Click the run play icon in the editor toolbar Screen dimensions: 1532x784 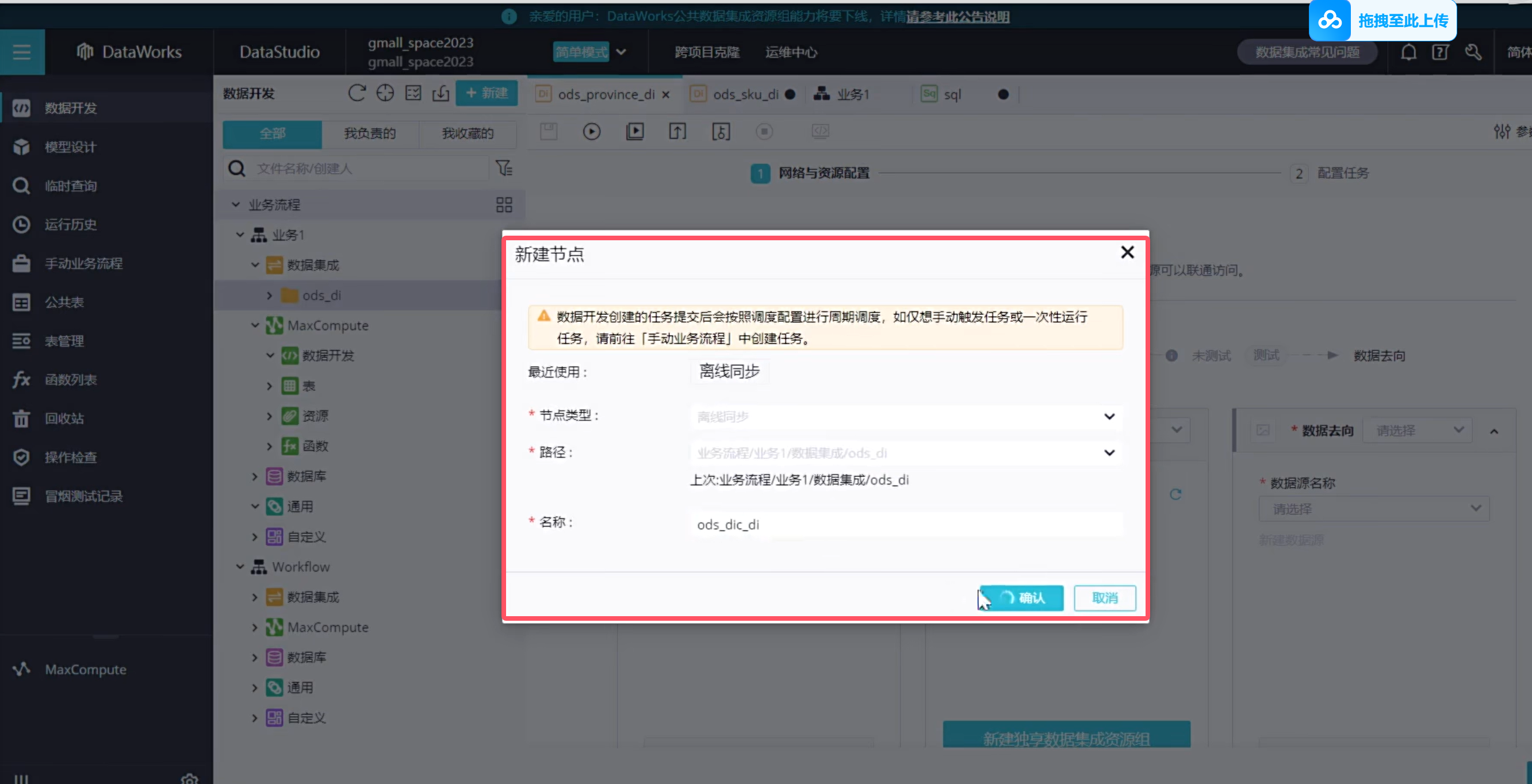(x=591, y=132)
